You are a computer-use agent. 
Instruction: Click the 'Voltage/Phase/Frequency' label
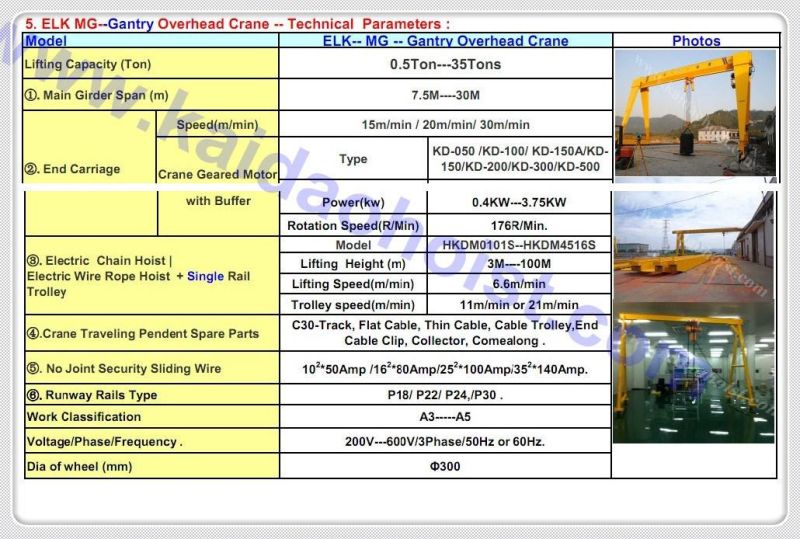point(105,442)
